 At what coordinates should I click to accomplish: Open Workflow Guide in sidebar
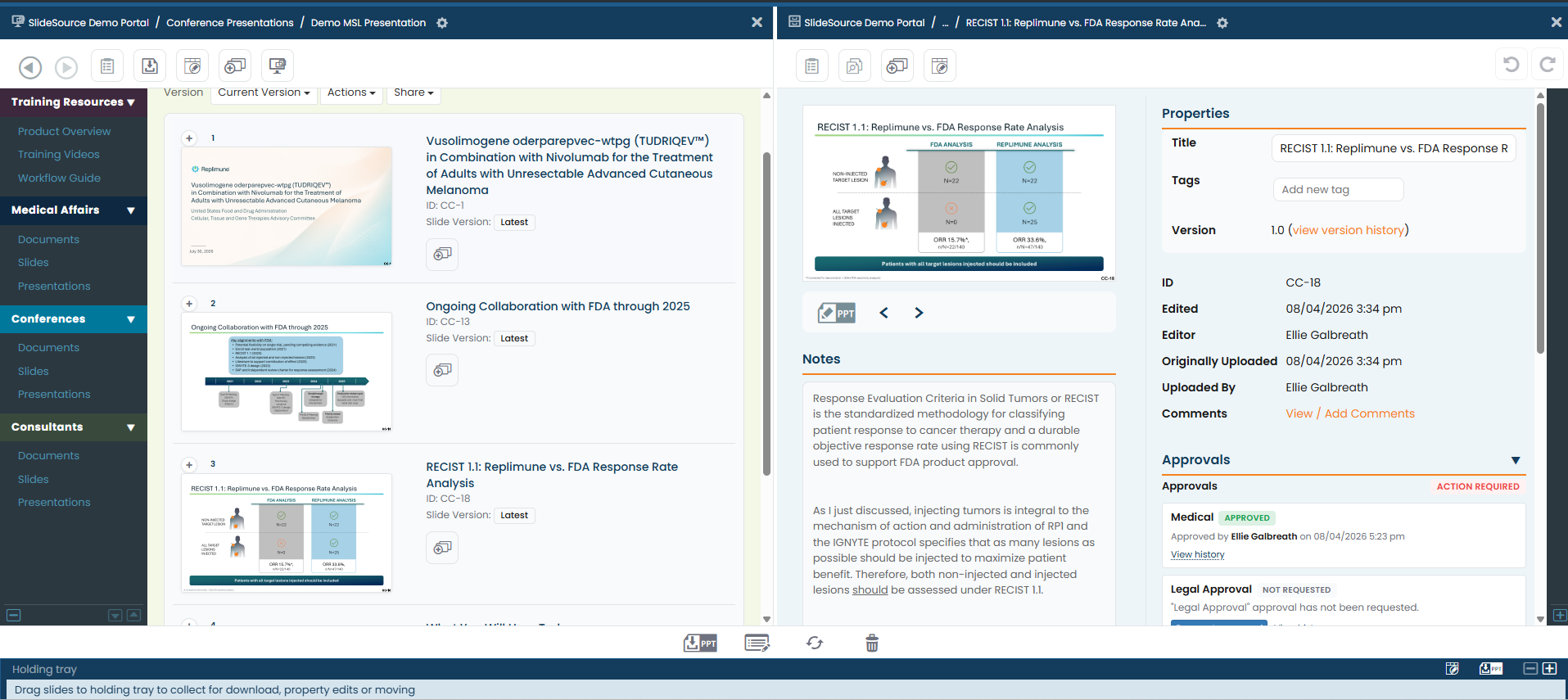pyautogui.click(x=59, y=178)
